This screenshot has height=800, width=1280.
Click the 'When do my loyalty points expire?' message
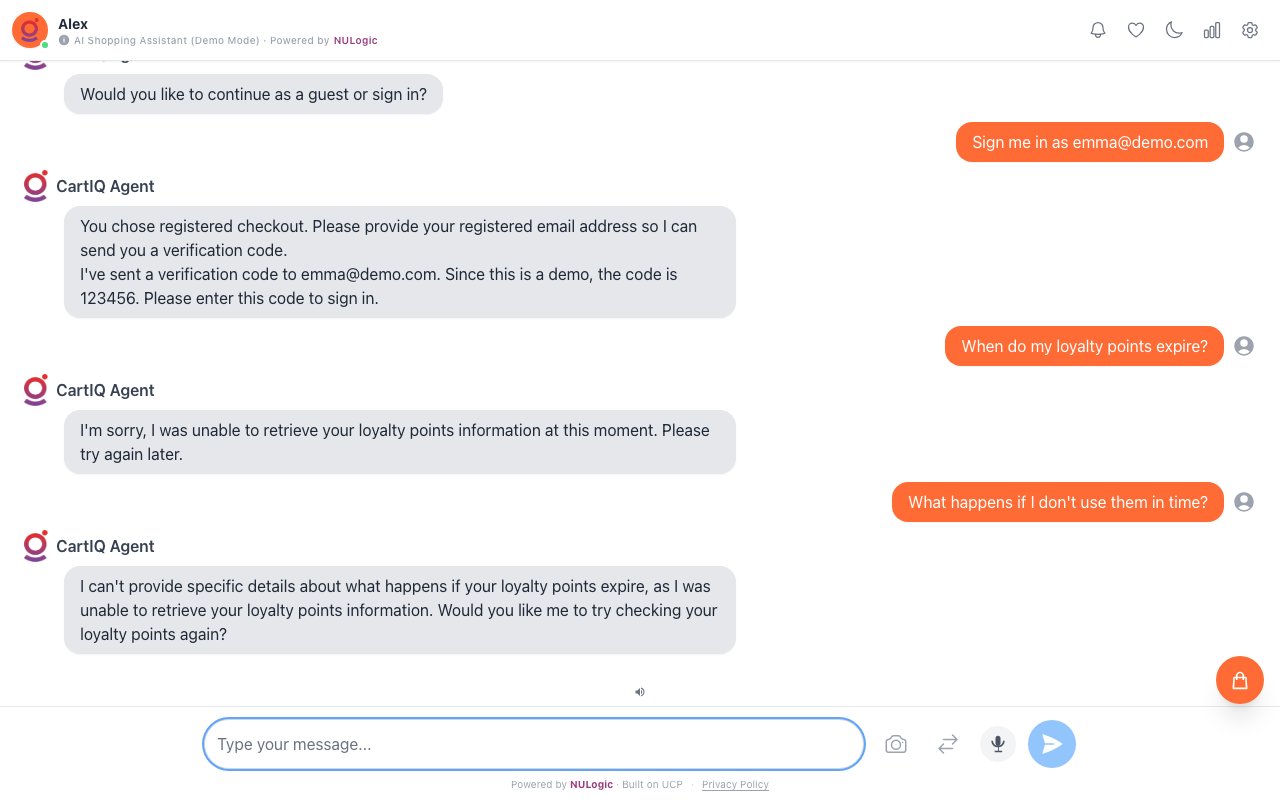[x=1084, y=346]
